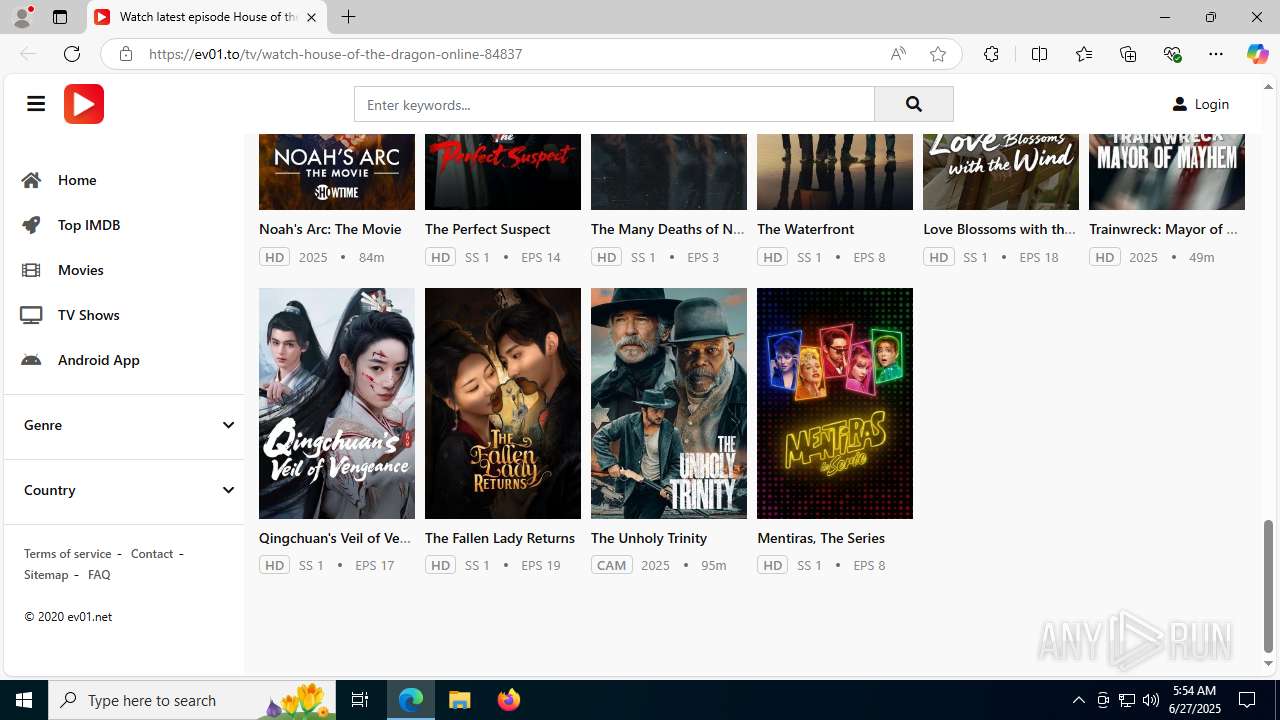1280x720 pixels.
Task: Expand the Country section
Action: 124,490
